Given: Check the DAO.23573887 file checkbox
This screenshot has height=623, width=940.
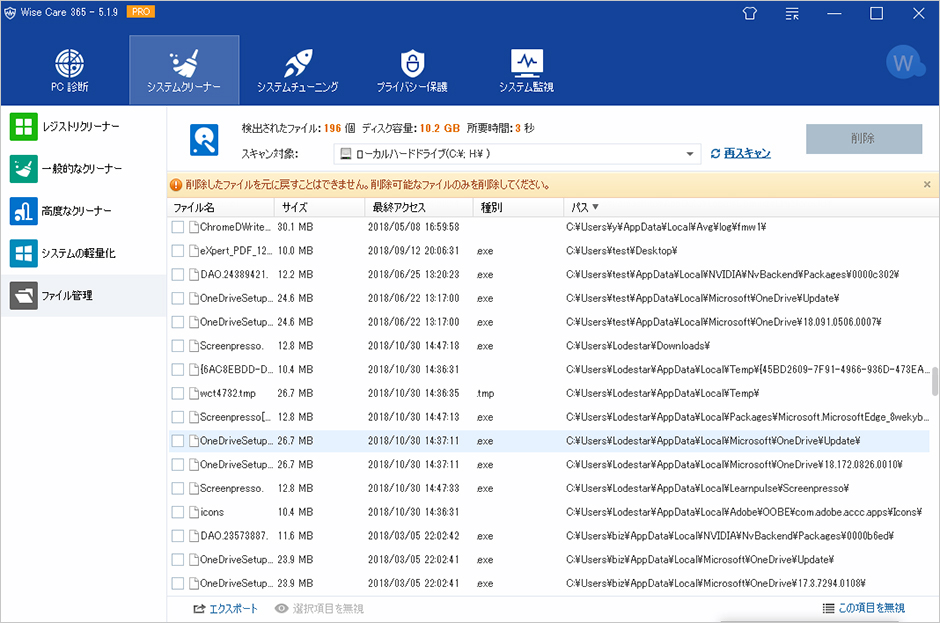Looking at the screenshot, I should pyautogui.click(x=177, y=536).
